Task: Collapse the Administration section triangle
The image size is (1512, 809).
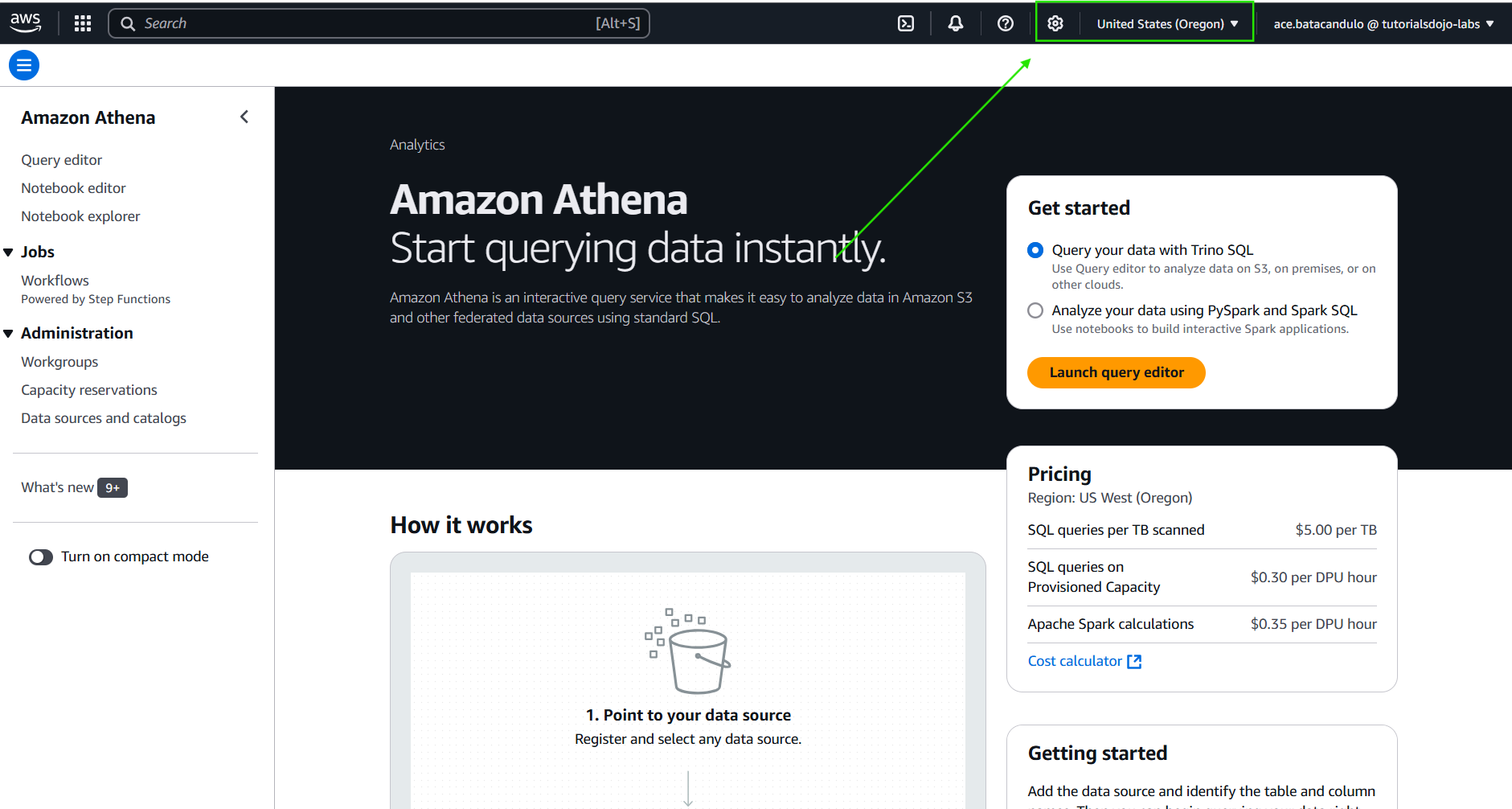Action: pyautogui.click(x=8, y=334)
